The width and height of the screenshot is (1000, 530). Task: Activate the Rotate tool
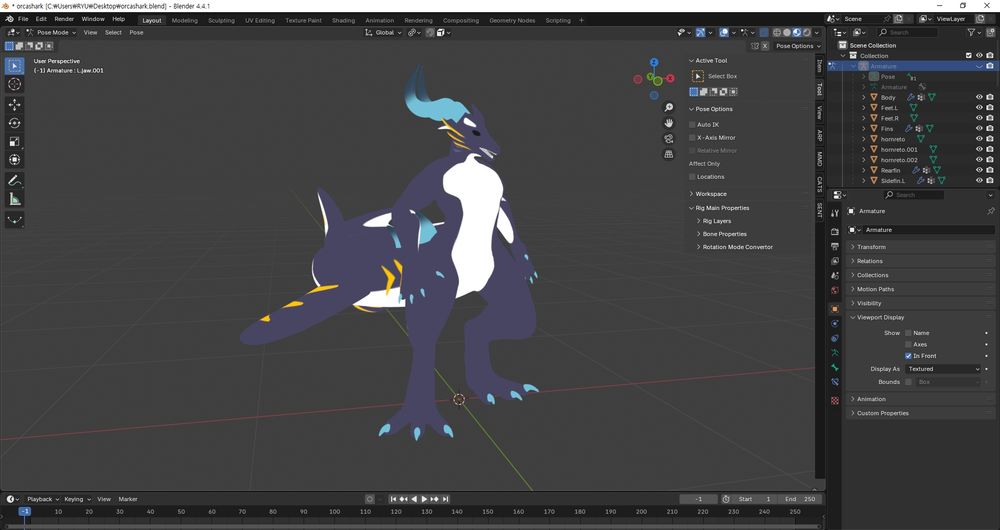click(15, 123)
